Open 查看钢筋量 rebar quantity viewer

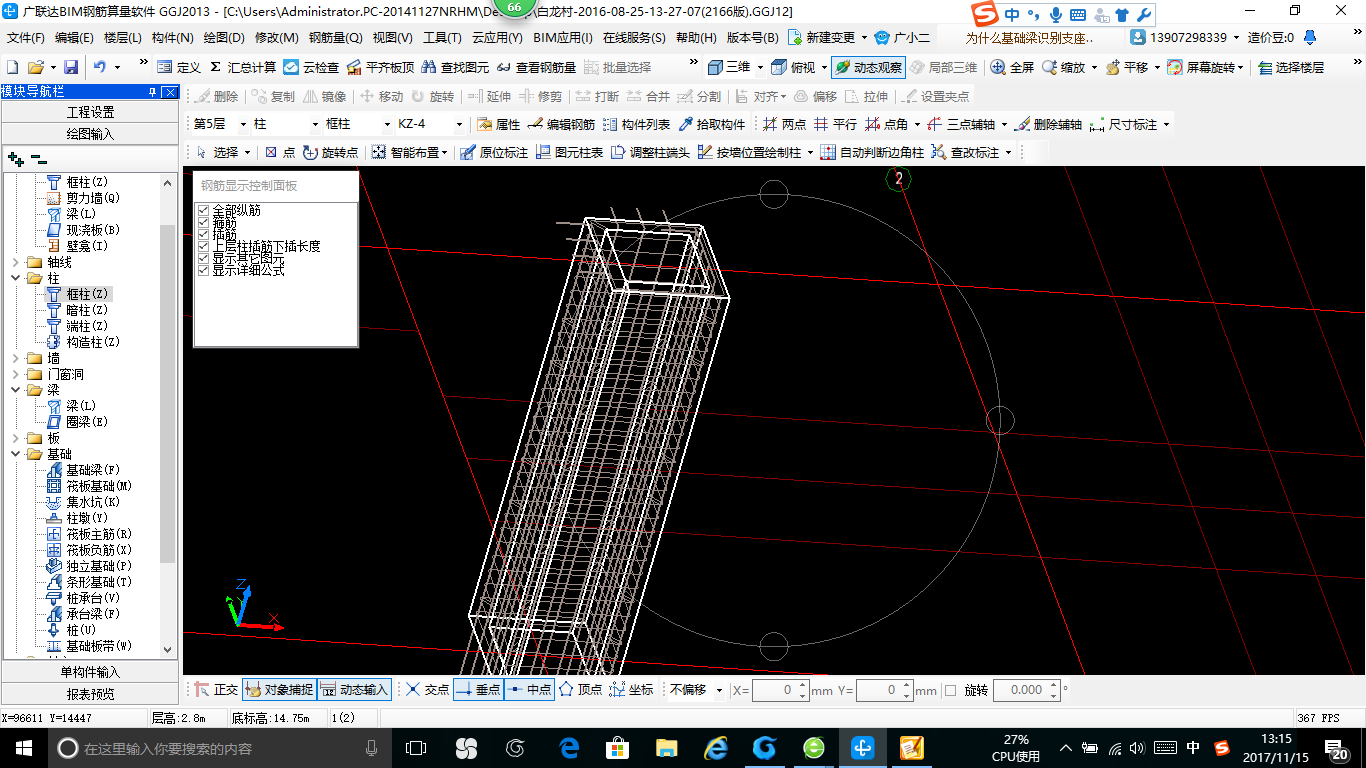pyautogui.click(x=537, y=67)
